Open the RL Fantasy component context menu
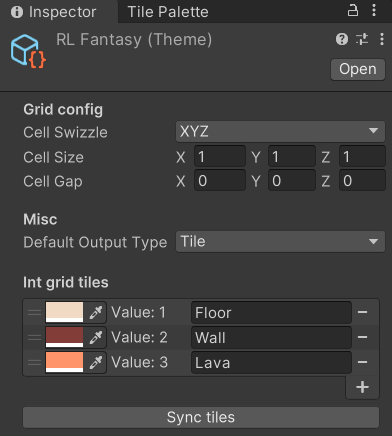The height and width of the screenshot is (436, 392). (x=382, y=39)
